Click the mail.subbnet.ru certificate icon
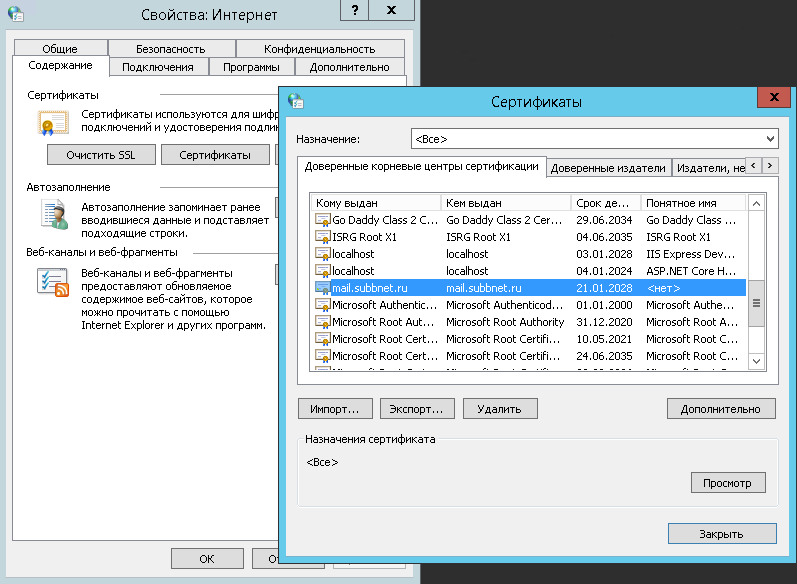 [322, 288]
